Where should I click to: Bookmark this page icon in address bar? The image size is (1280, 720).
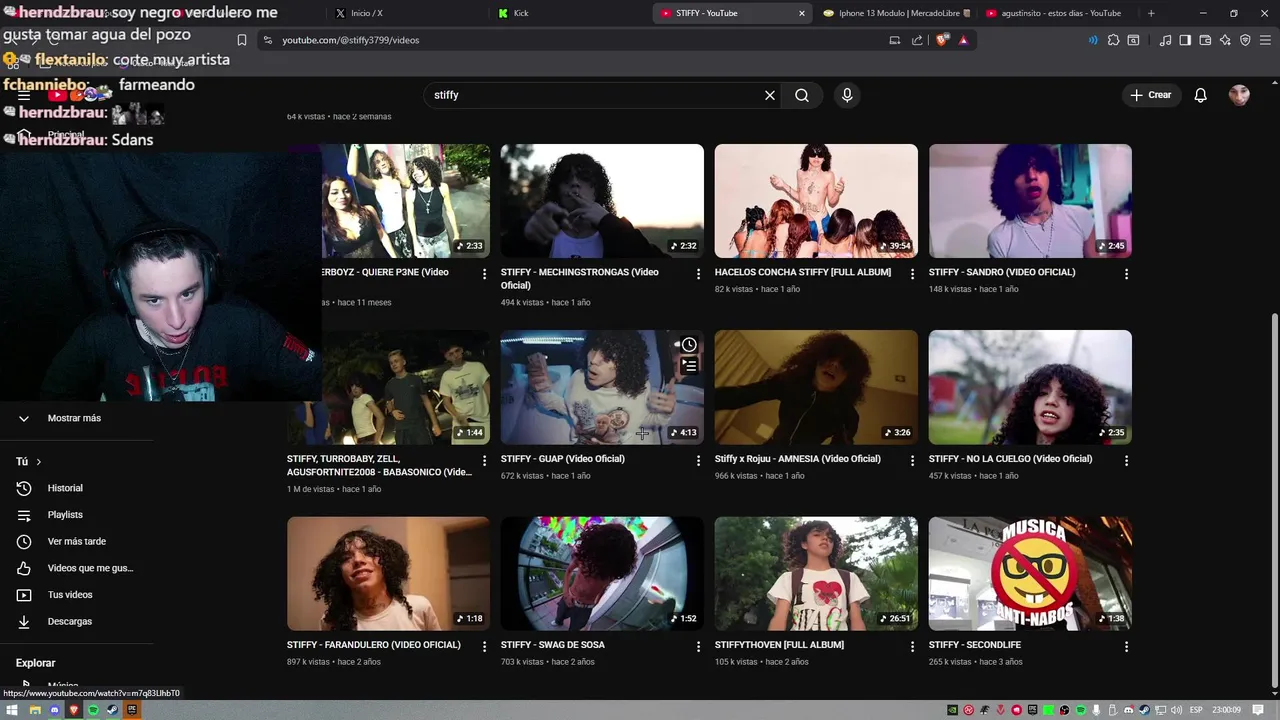point(241,40)
